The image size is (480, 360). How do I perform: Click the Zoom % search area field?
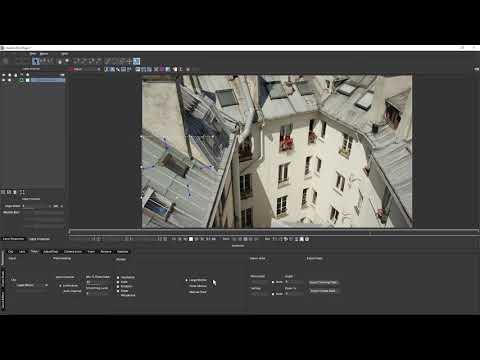click(294, 294)
